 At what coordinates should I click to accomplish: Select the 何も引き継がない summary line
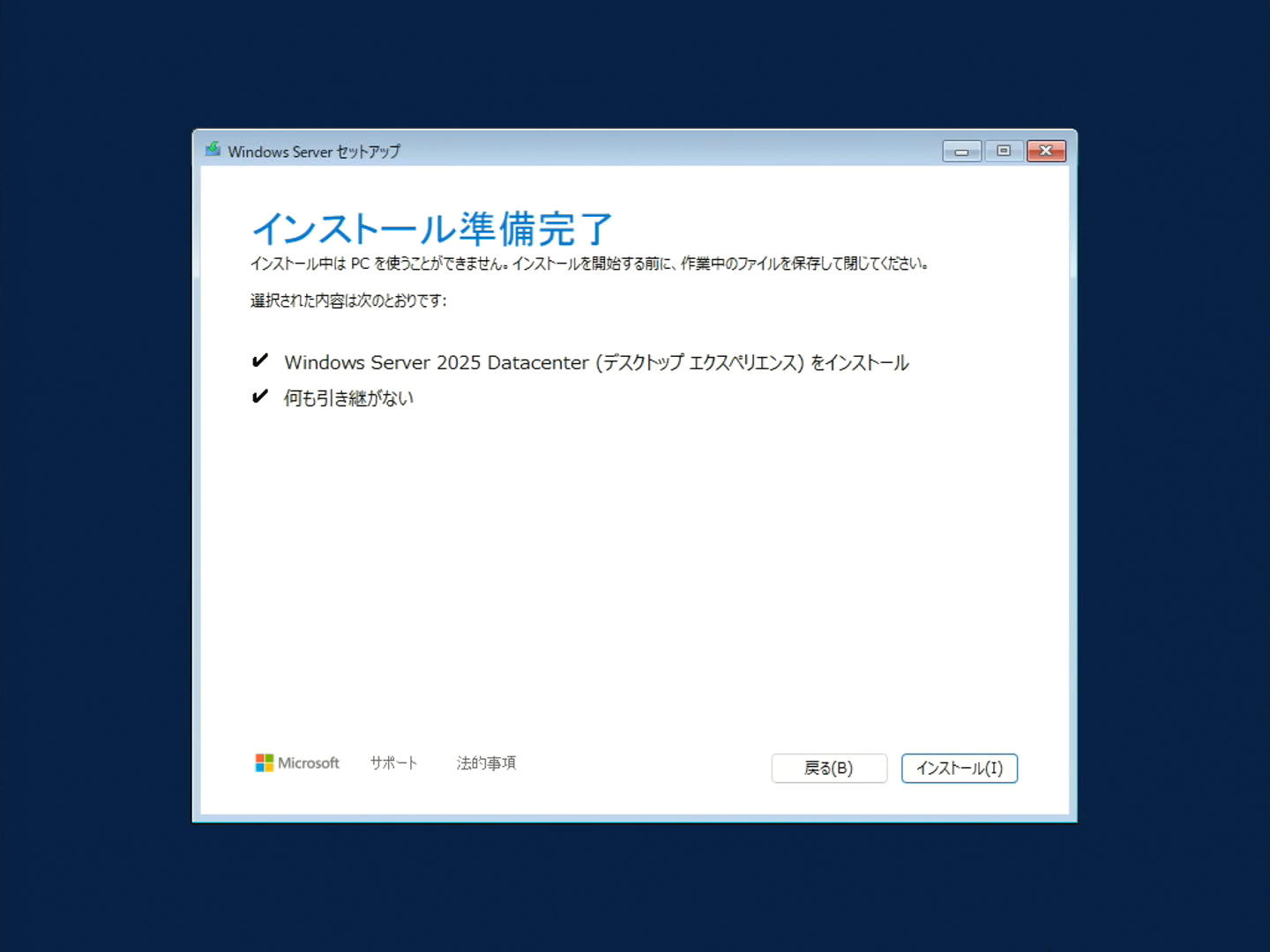pos(348,398)
